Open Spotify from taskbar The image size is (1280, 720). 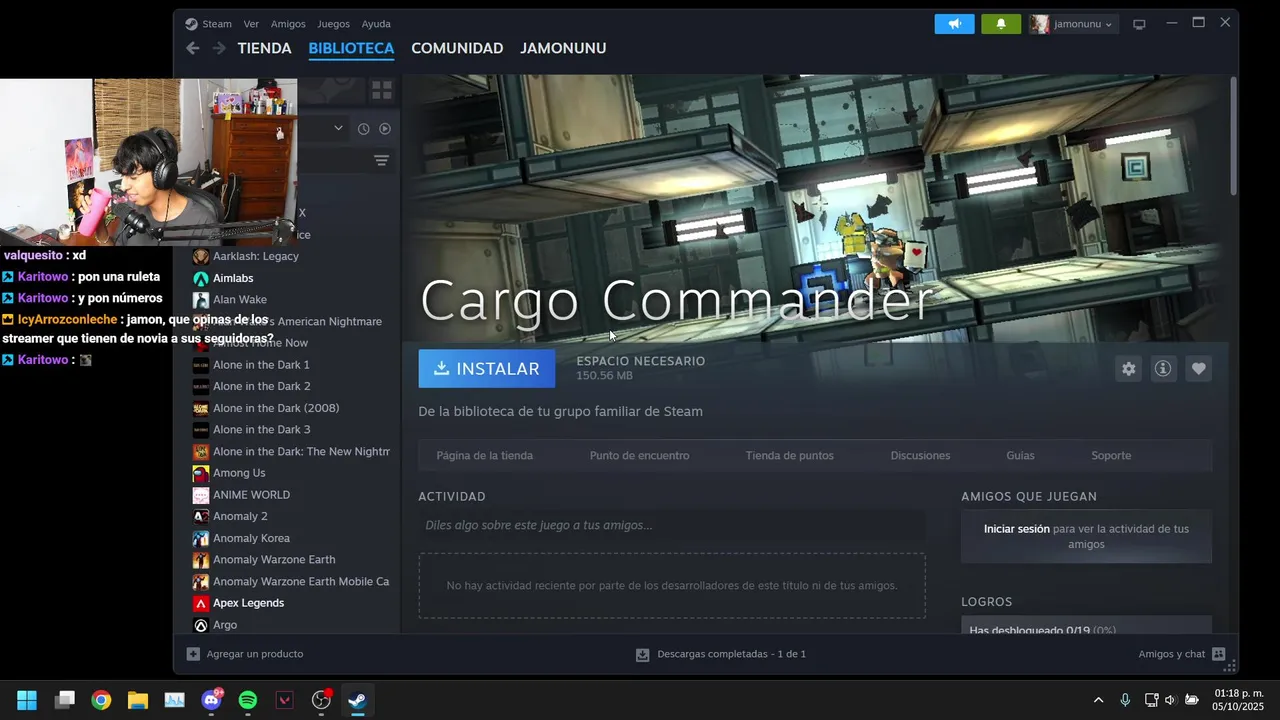[x=248, y=700]
